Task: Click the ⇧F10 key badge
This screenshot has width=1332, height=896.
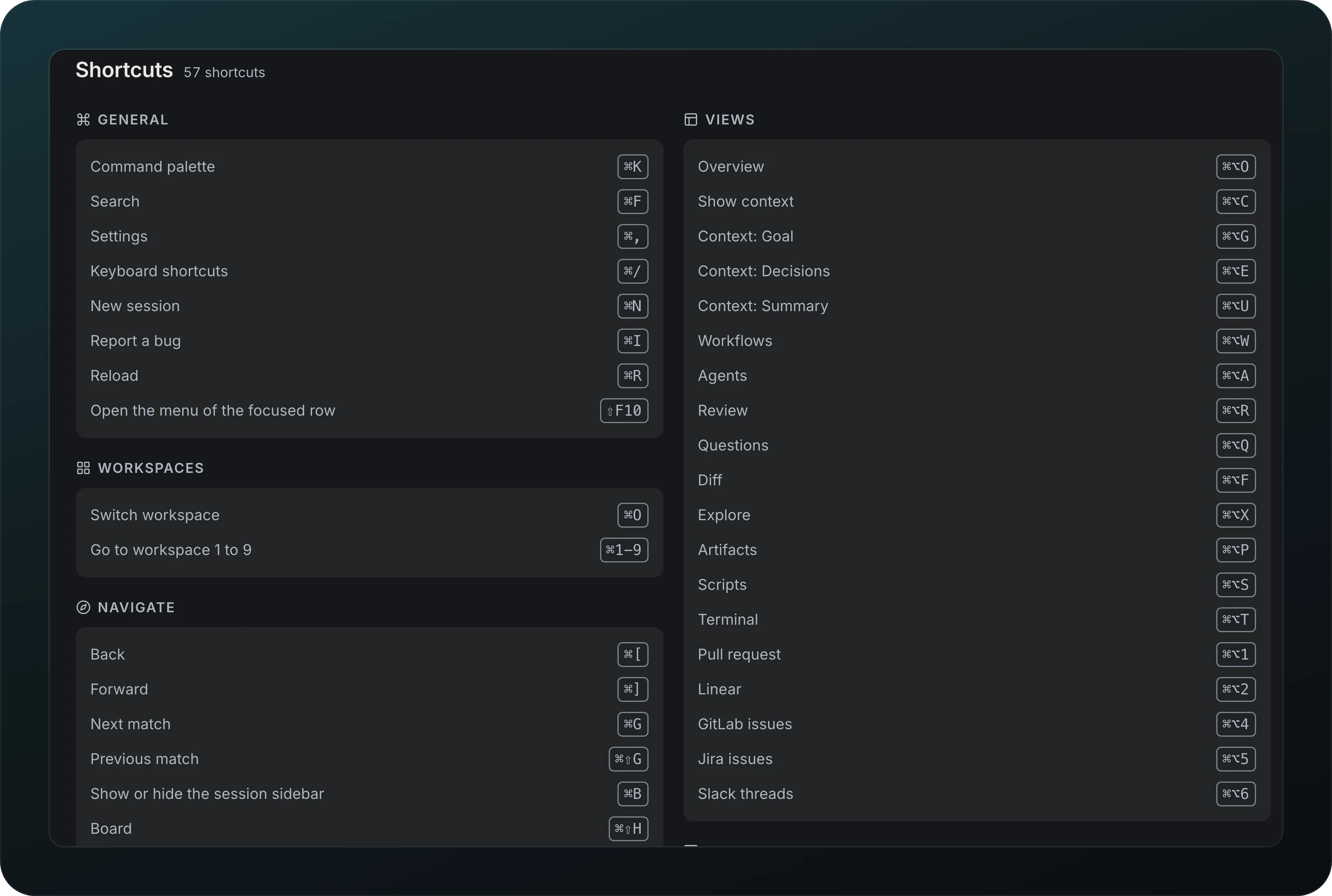Action: click(624, 410)
